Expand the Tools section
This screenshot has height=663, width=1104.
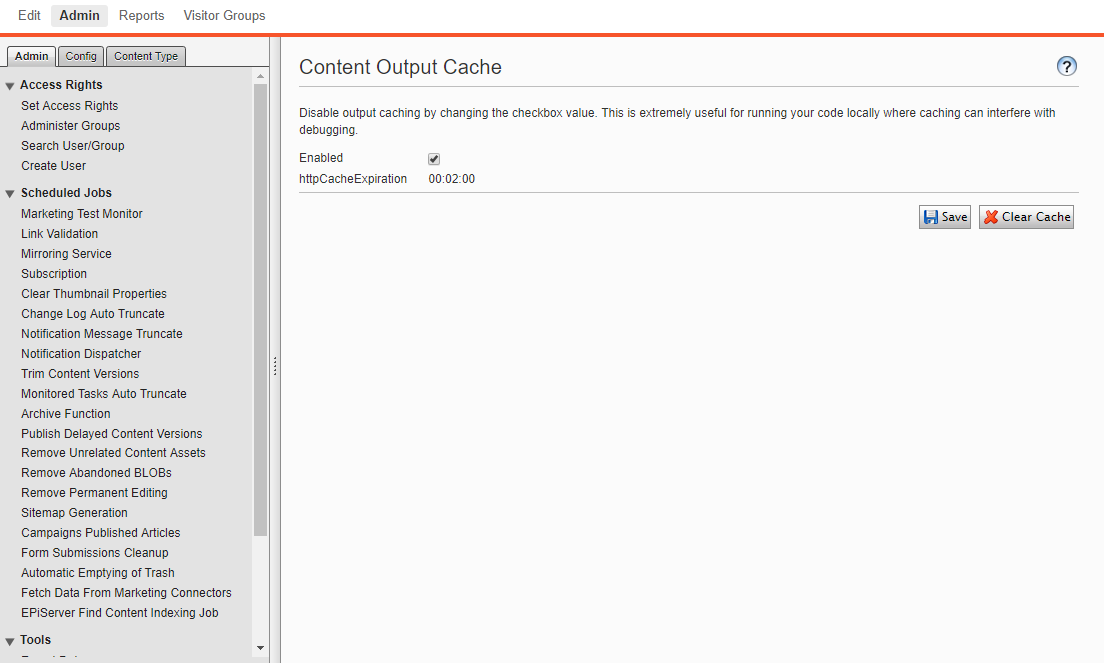pos(10,639)
